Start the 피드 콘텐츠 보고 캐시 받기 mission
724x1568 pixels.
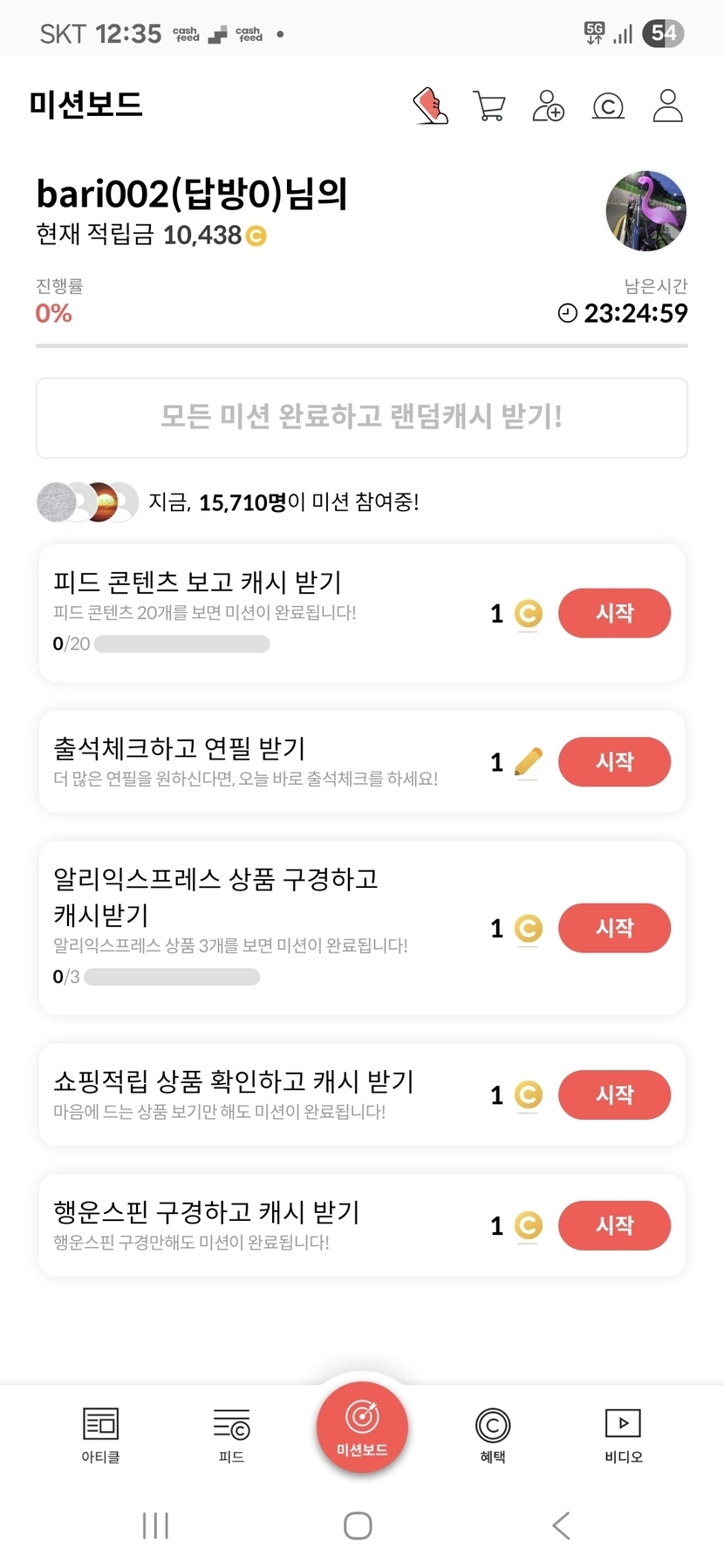614,613
